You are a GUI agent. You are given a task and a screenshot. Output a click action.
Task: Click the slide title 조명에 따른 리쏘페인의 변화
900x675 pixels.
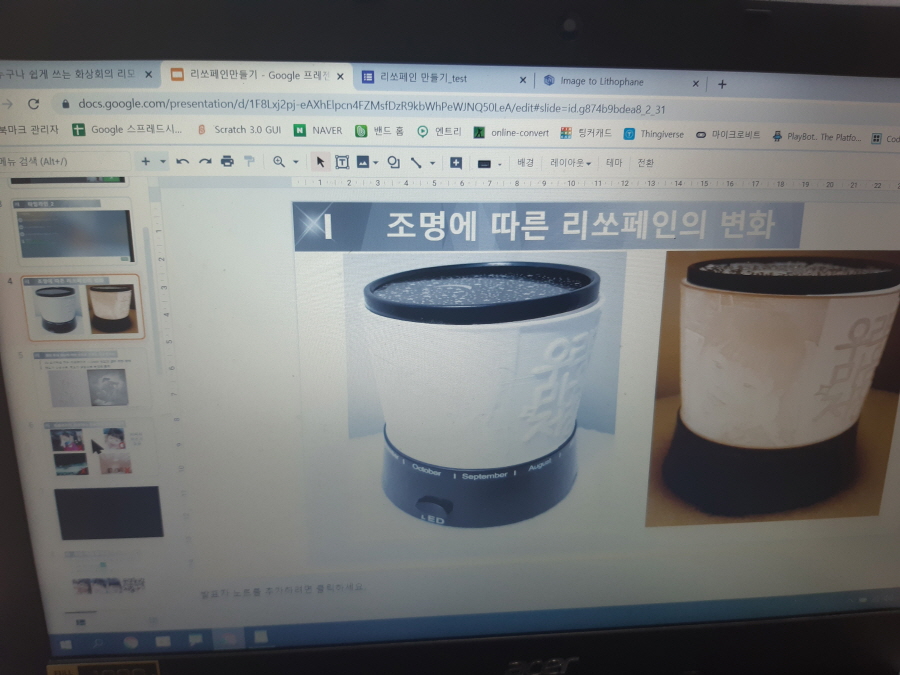[580, 225]
